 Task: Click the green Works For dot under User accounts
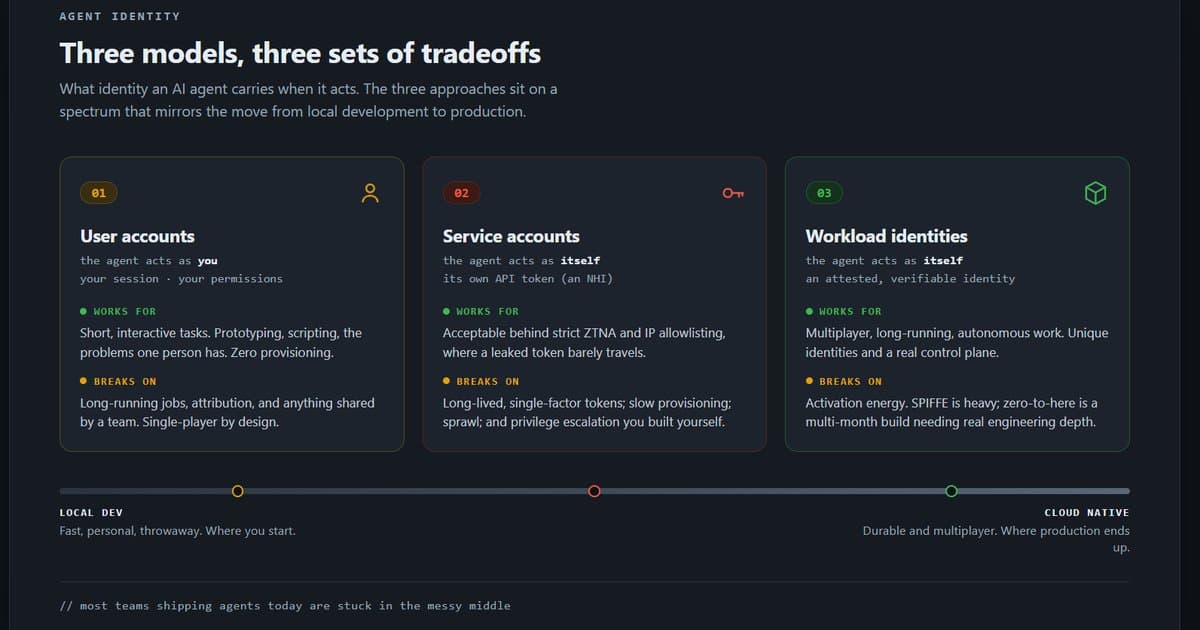point(83,311)
